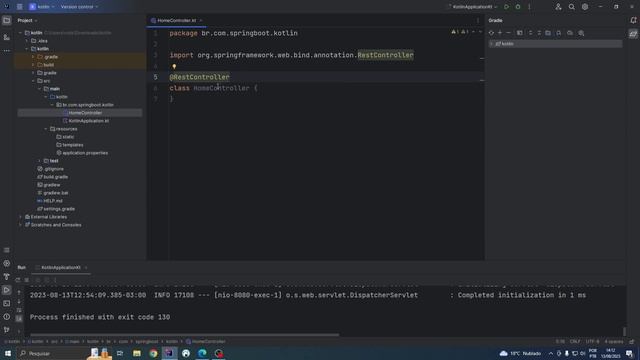The width and height of the screenshot is (640, 360).
Task: Open the main hamburger menu
Action: 19,7
